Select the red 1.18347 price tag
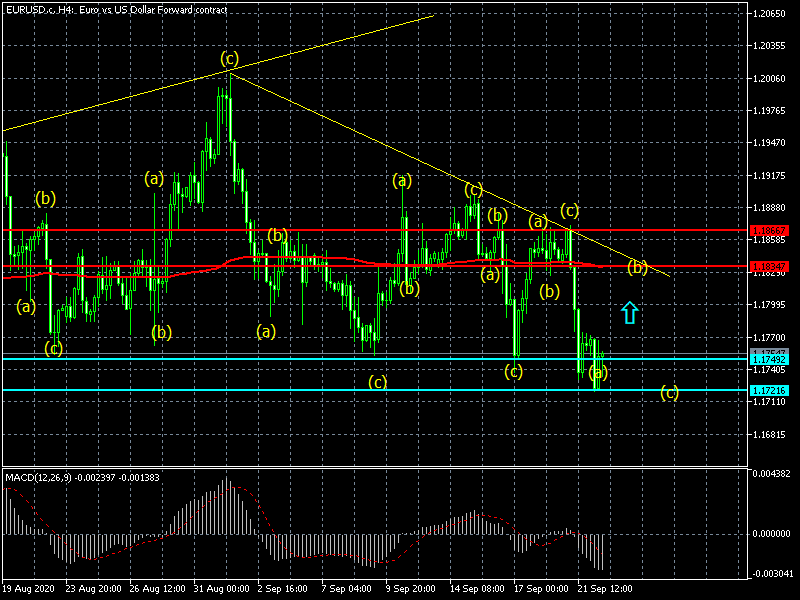The image size is (800, 600). pyautogui.click(x=768, y=266)
